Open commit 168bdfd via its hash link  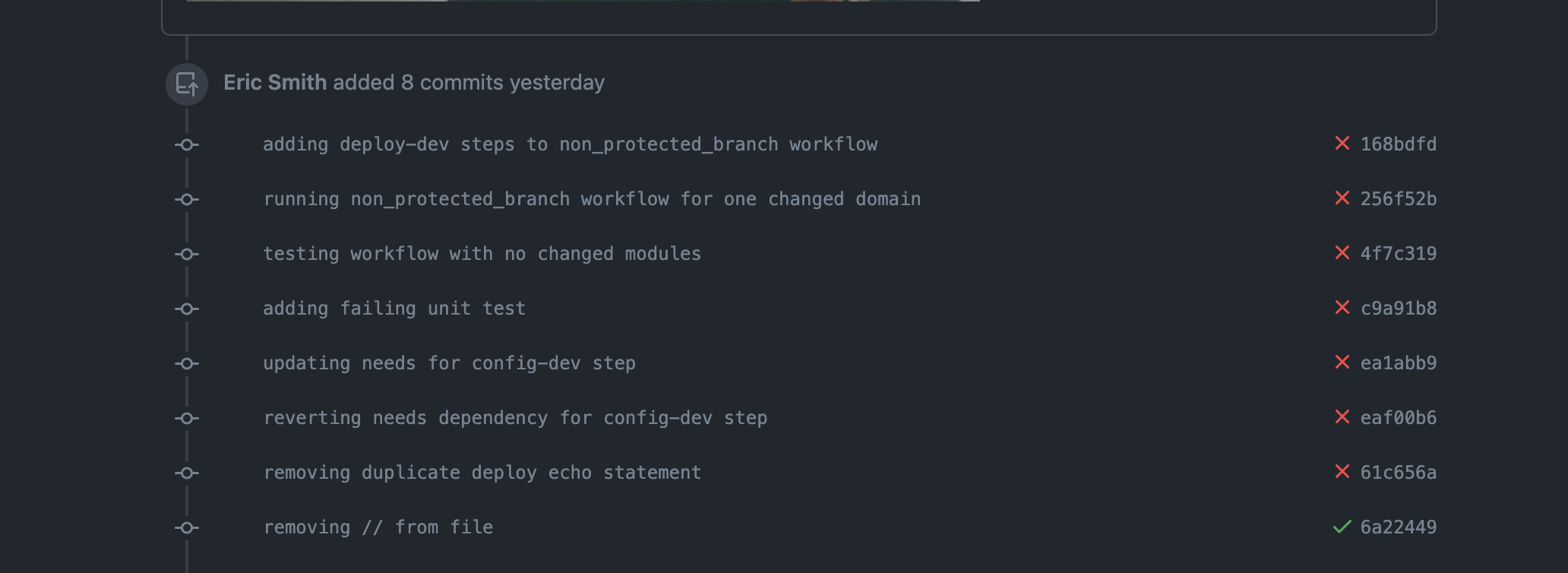click(x=1398, y=144)
